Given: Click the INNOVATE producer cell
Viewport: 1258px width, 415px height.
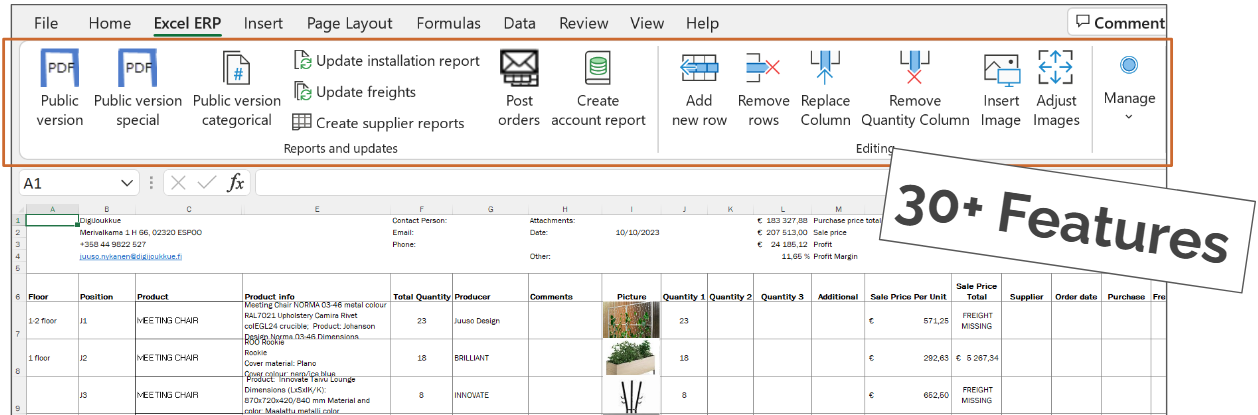Looking at the screenshot, I should 490,395.
